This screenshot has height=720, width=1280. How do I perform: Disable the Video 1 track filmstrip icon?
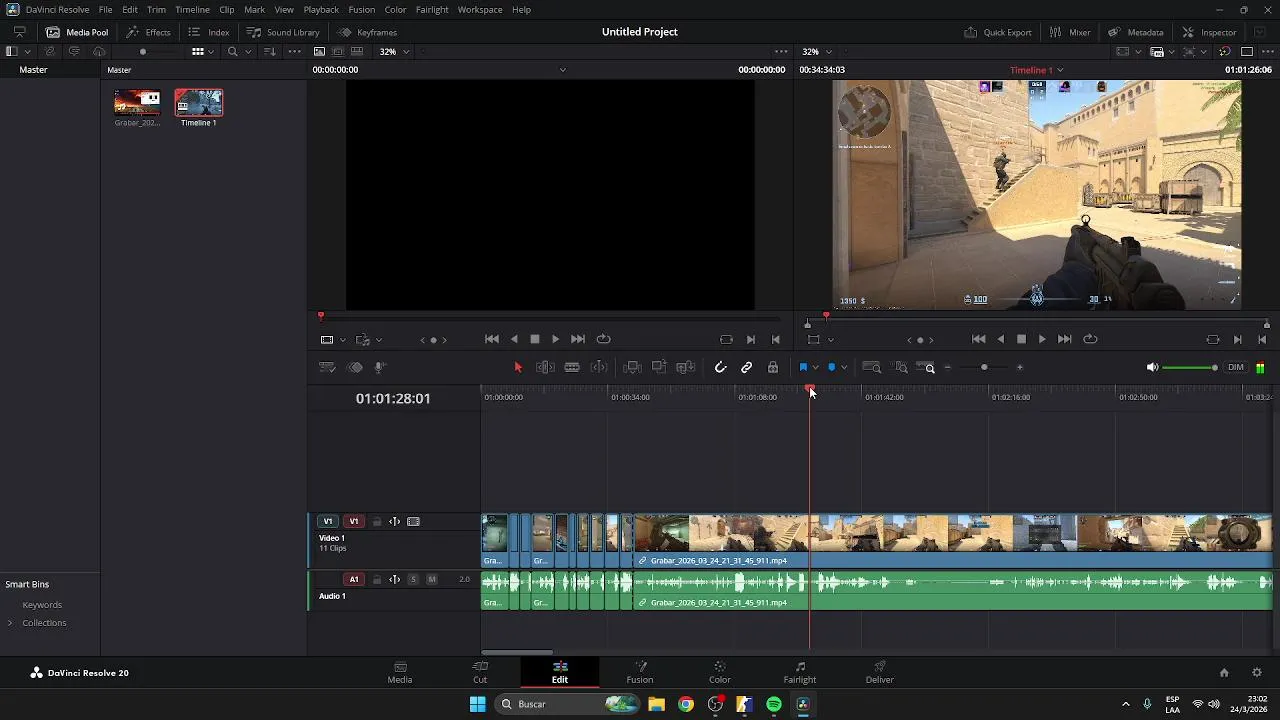coord(414,522)
